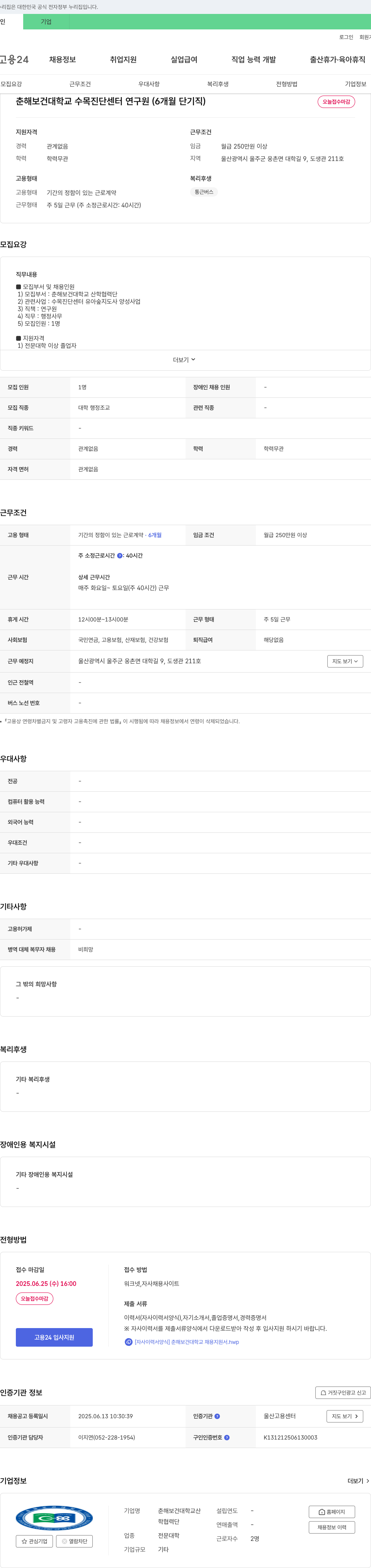Click the attachment icon beside the hwp file

128,1342
